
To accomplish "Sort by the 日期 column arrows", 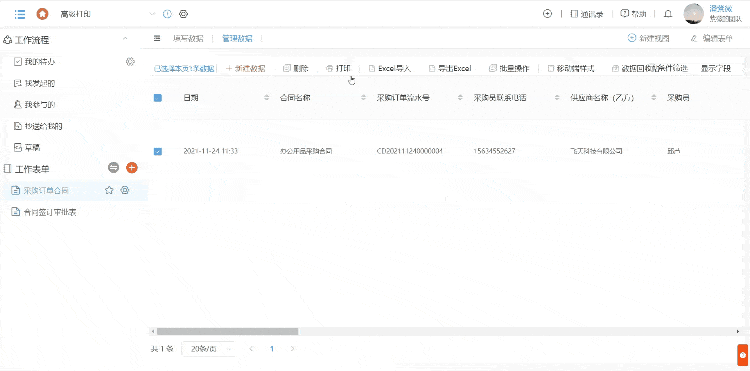I will pos(267,98).
